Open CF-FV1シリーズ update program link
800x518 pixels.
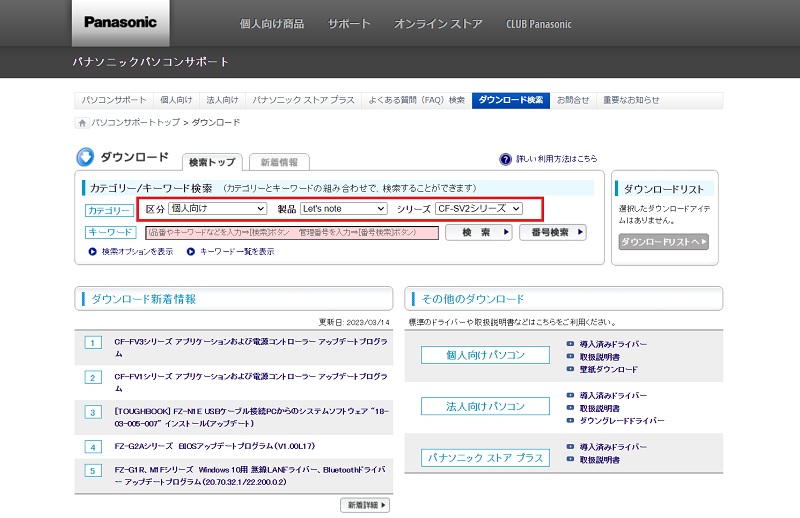tap(251, 382)
